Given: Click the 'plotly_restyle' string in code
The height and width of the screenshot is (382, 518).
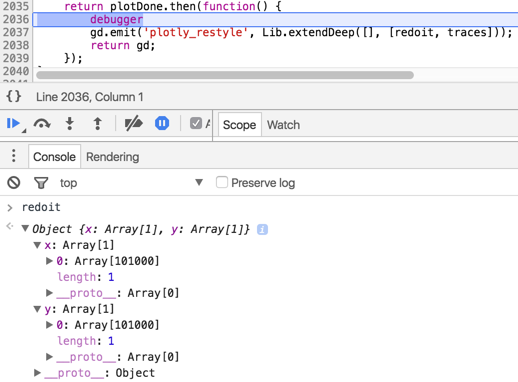Looking at the screenshot, I should pyautogui.click(x=196, y=32).
